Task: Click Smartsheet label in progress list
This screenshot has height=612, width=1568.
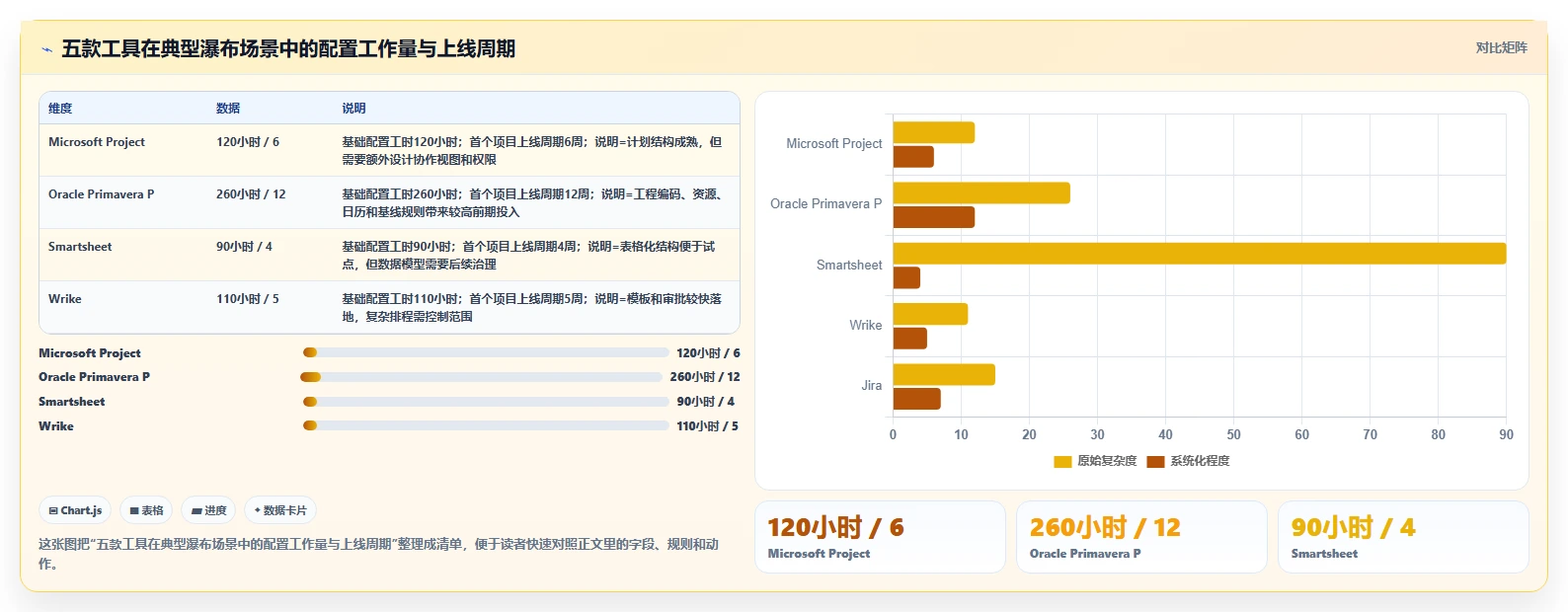Action: (x=72, y=402)
